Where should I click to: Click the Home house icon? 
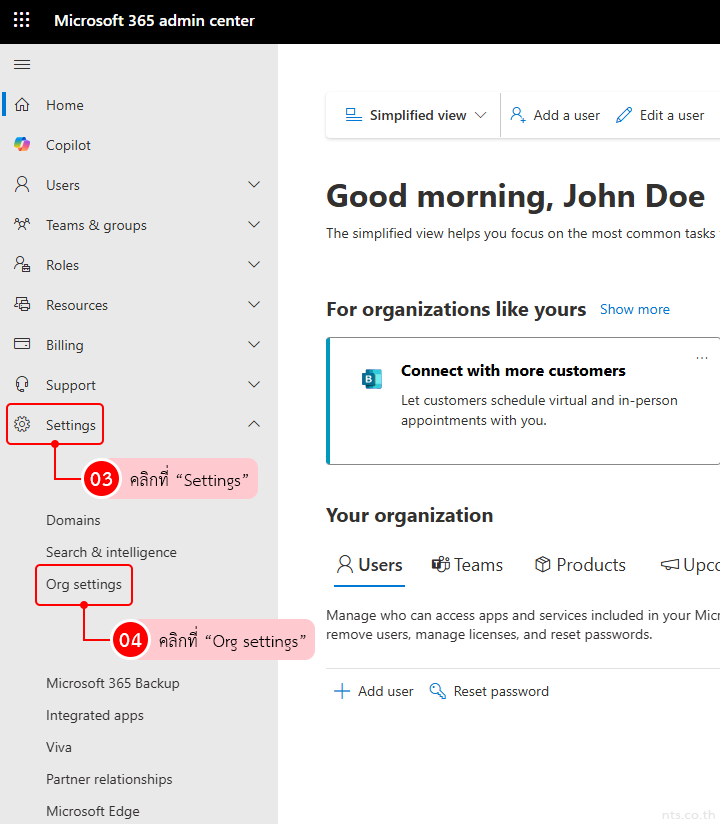[22, 105]
